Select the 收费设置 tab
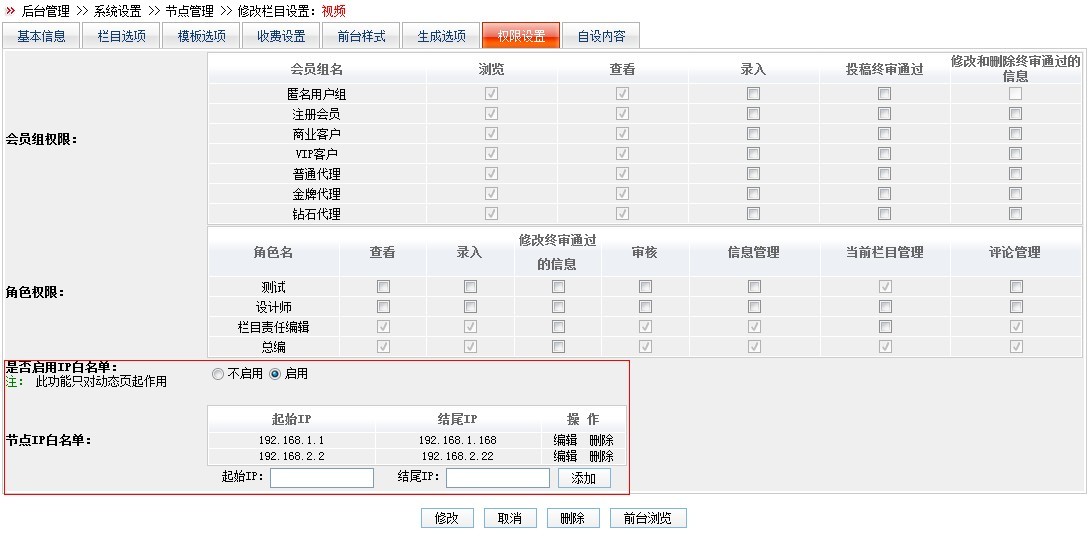The width and height of the screenshot is (1088, 537). (281, 36)
